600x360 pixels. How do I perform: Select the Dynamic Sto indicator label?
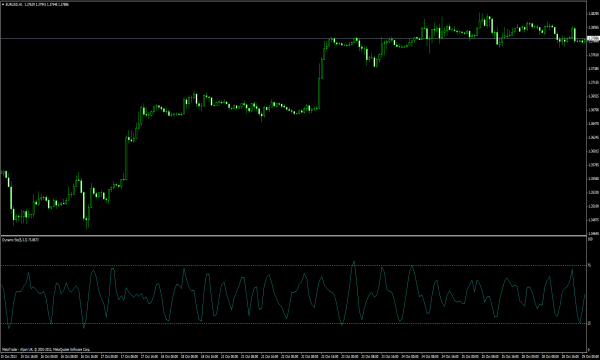pos(20,240)
